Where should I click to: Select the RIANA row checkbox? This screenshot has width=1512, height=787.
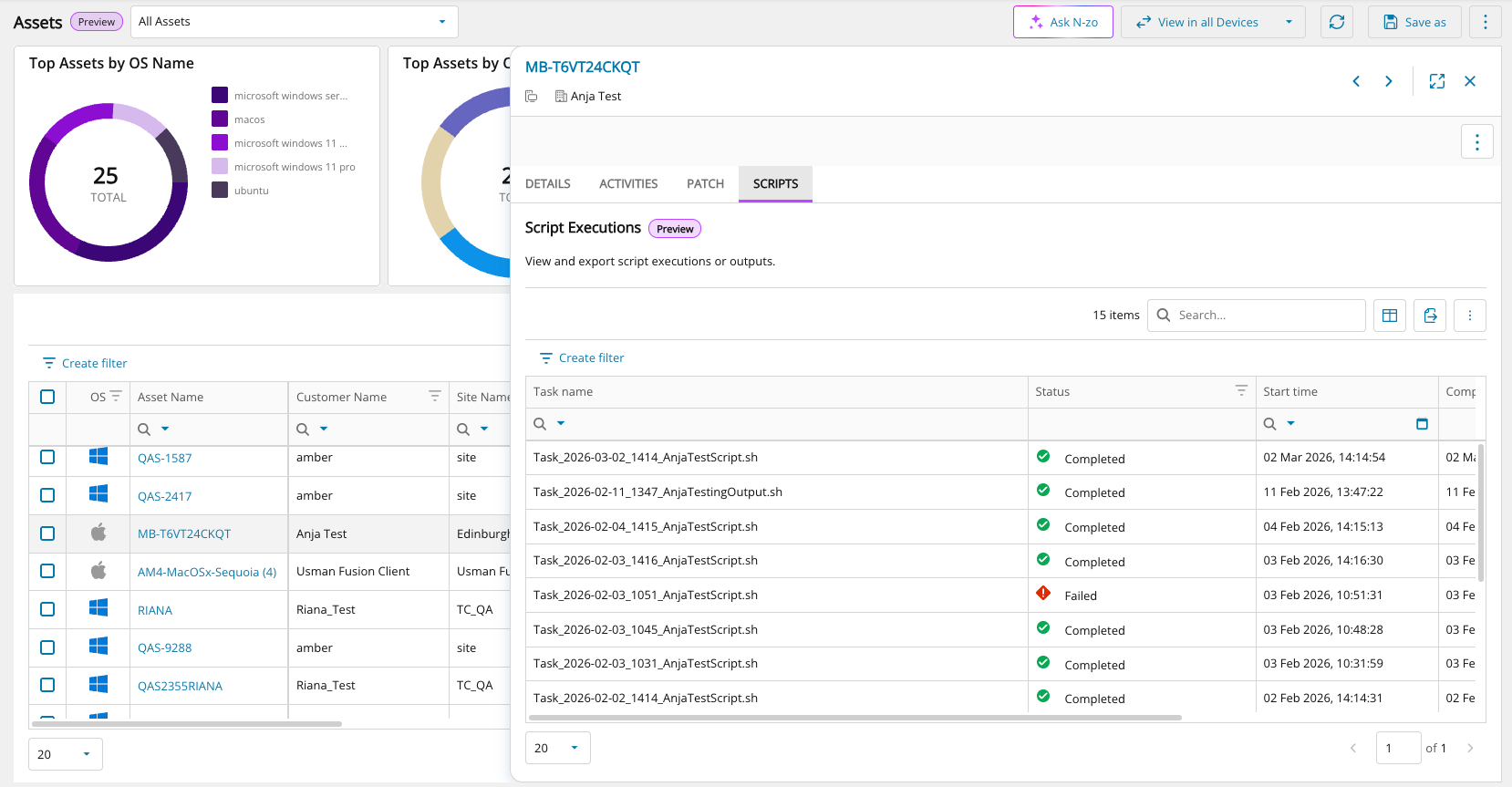click(x=47, y=610)
